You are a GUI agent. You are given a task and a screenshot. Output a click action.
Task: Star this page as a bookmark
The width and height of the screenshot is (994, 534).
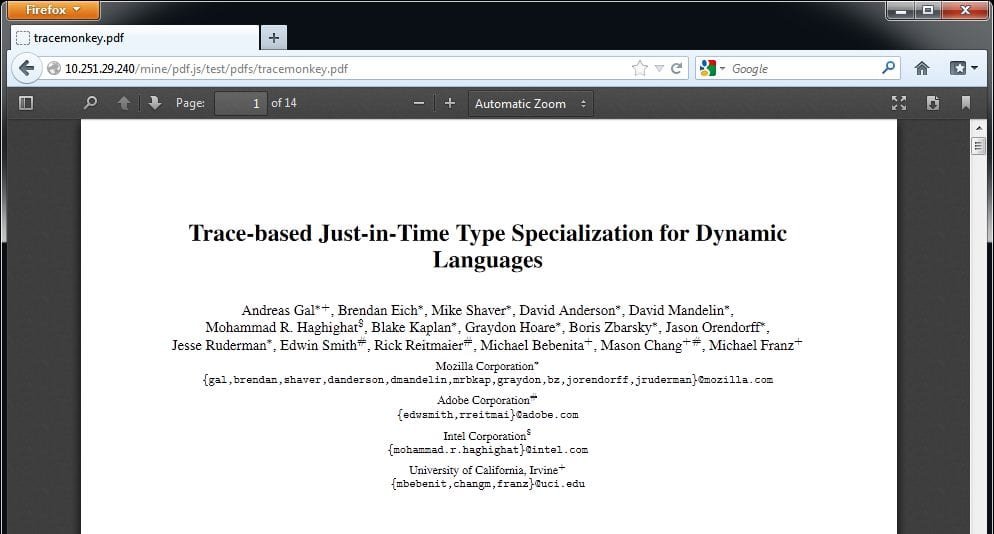click(x=639, y=68)
